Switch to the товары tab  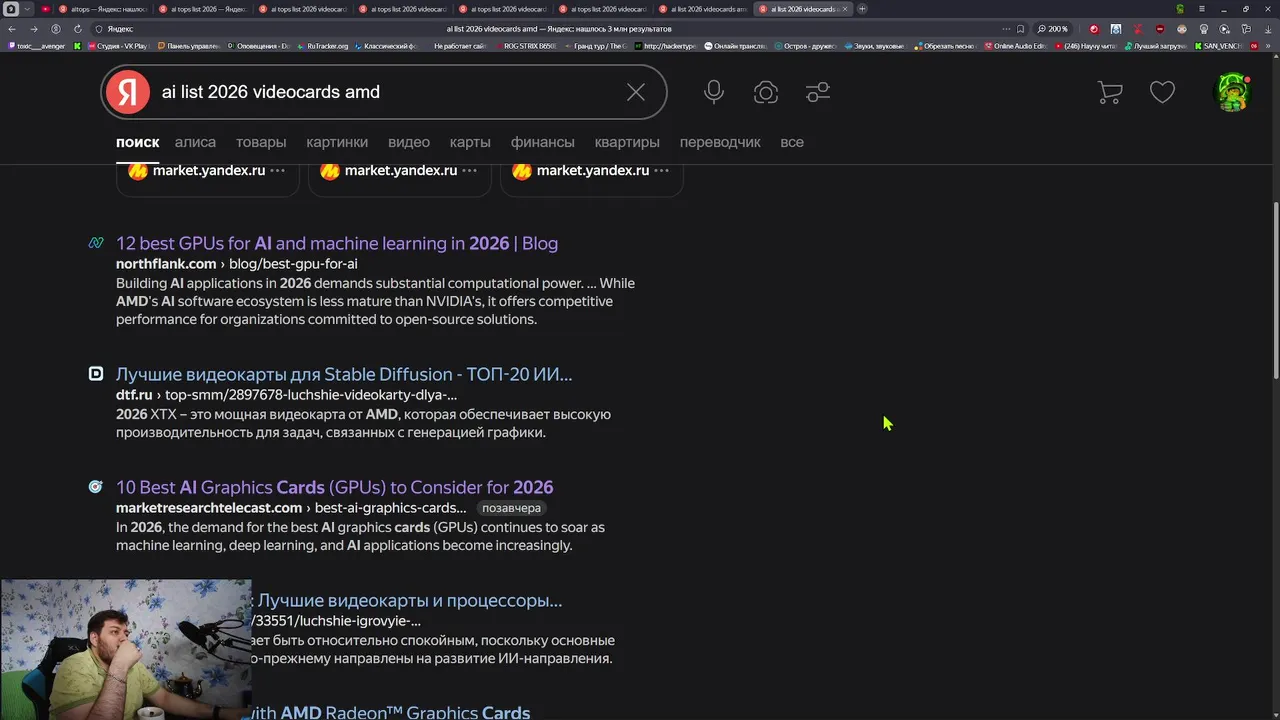pyautogui.click(x=261, y=142)
